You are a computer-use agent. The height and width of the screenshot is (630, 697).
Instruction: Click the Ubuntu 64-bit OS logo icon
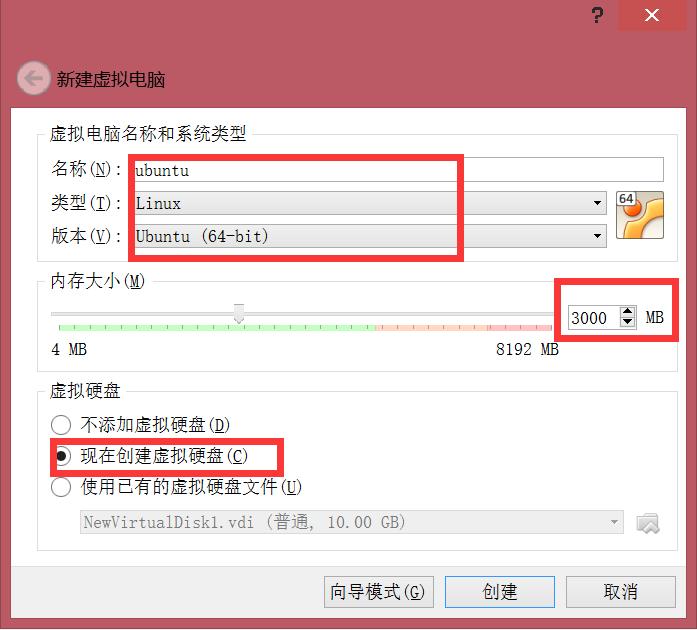pos(640,215)
